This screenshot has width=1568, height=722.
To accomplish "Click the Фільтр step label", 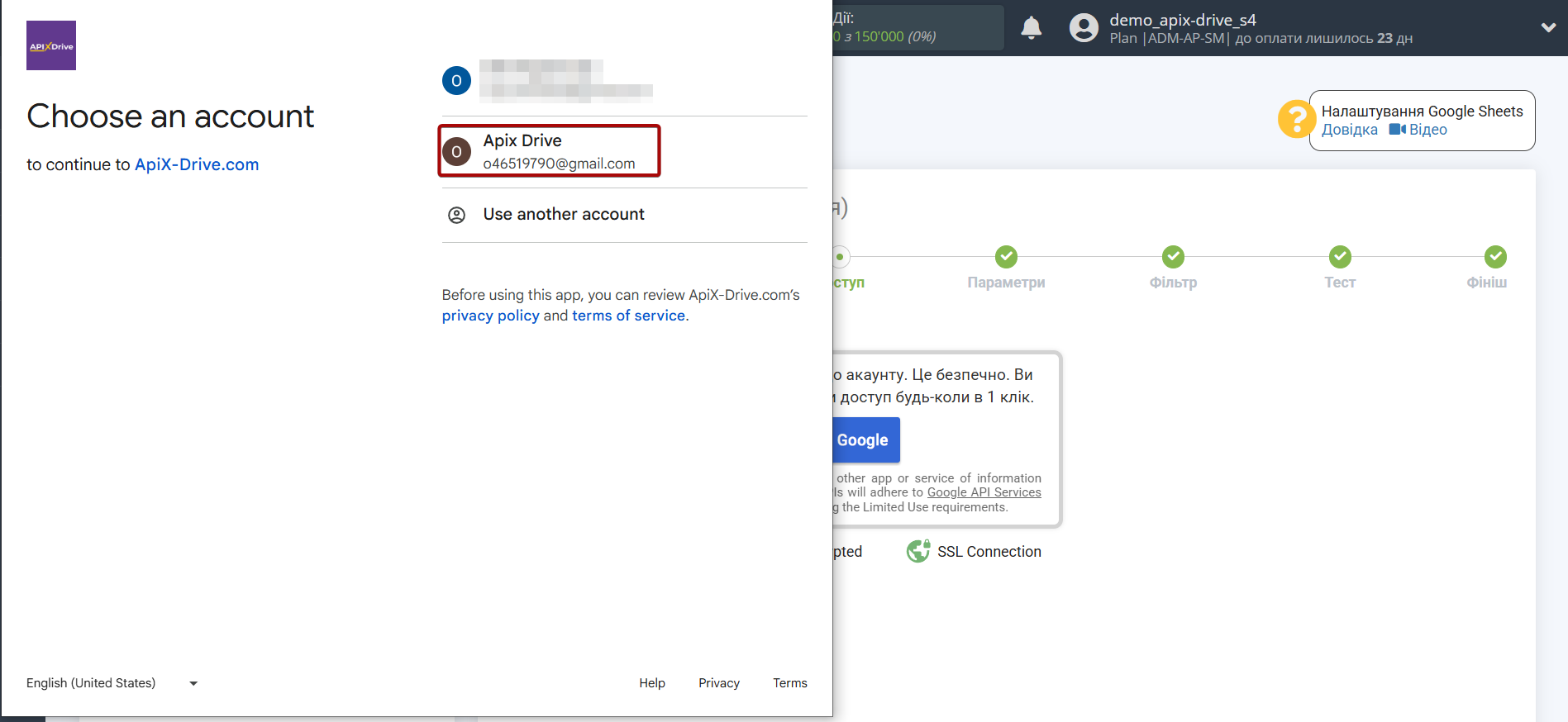I will (x=1173, y=283).
